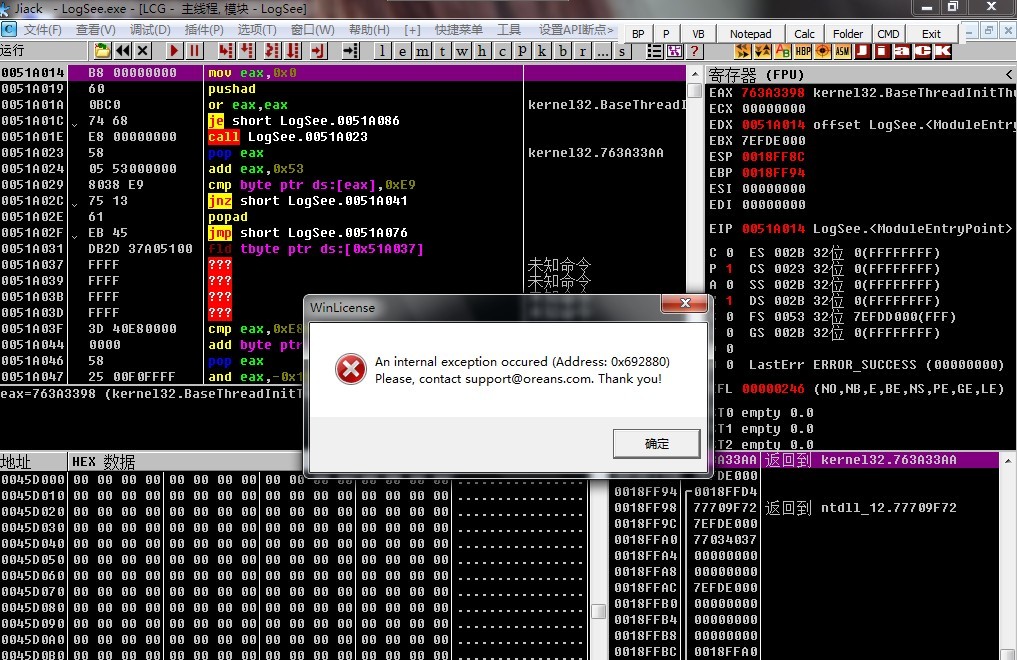Select the 'call LogSee.0051A023' instruction row
Screen dimensions: 1017x660
coord(344,137)
